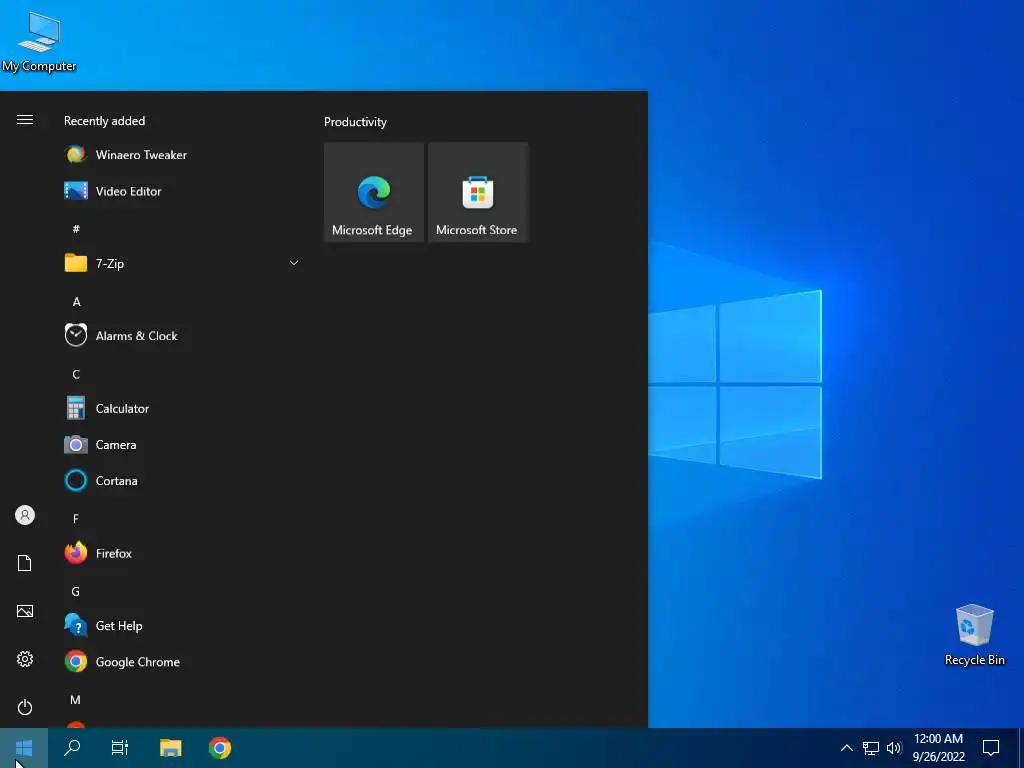Launch Video Editor app
The height and width of the screenshot is (768, 1024).
[183, 191]
